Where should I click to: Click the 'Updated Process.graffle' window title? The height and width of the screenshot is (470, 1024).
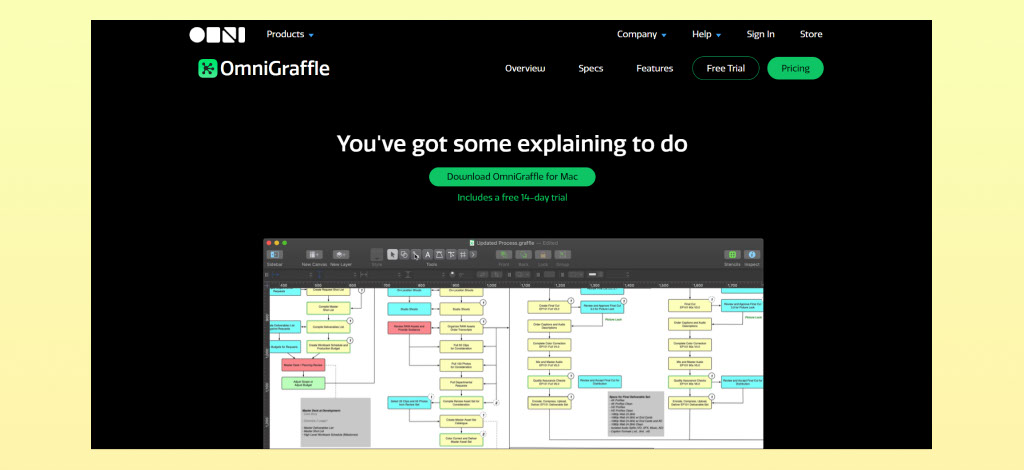point(505,243)
